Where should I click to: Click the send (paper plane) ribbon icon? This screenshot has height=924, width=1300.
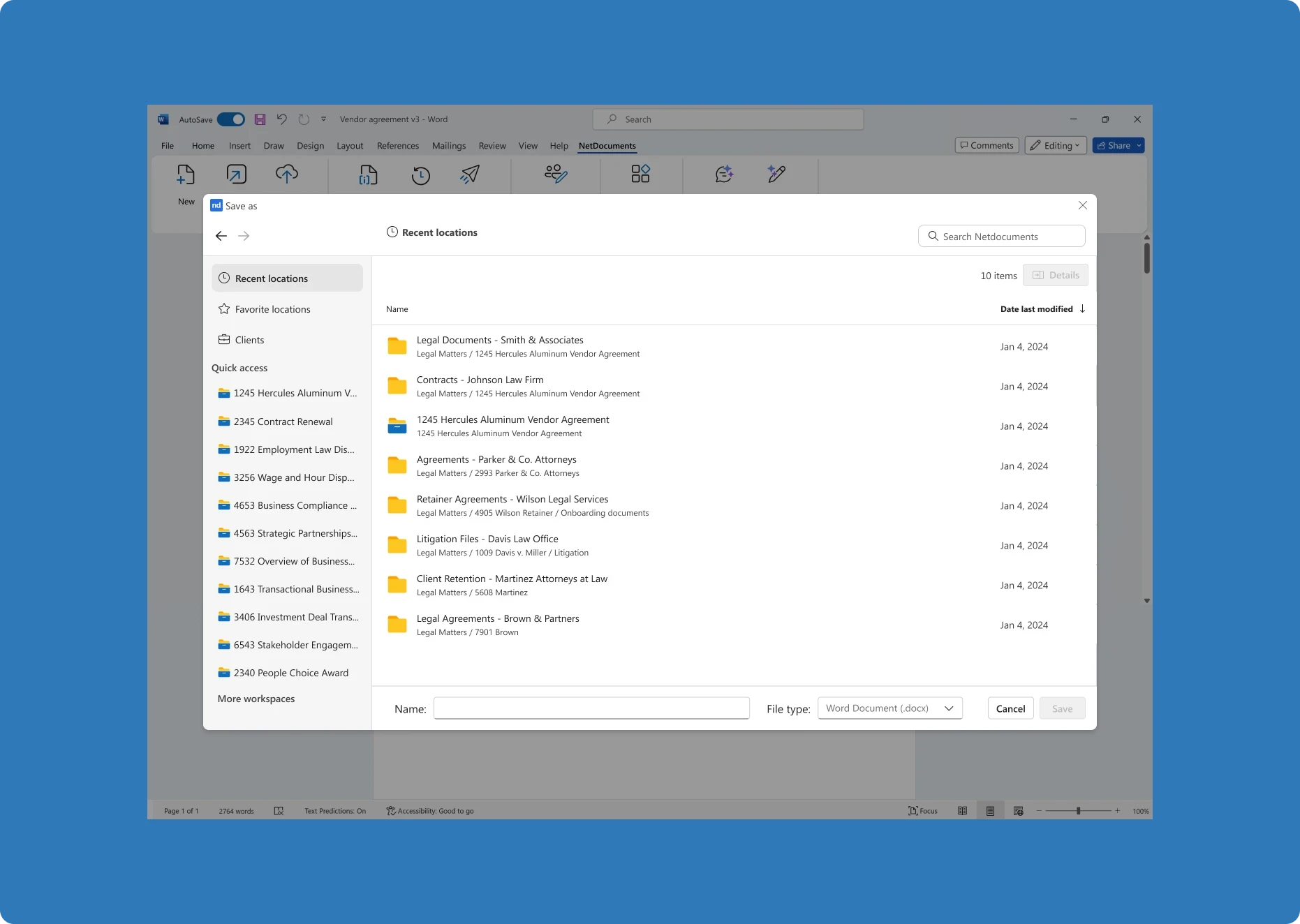pos(468,175)
